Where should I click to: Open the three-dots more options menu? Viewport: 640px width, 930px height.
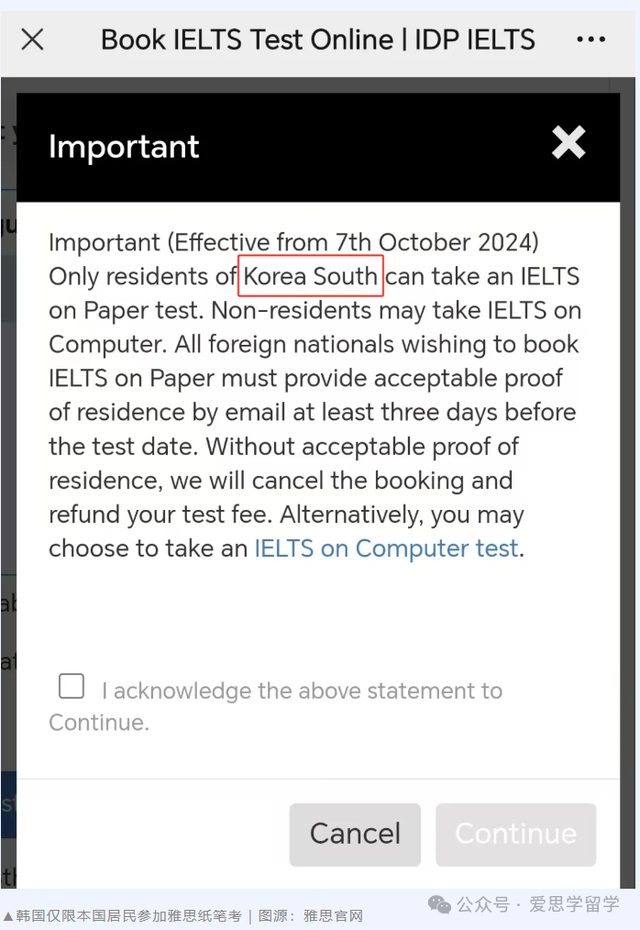pos(591,40)
